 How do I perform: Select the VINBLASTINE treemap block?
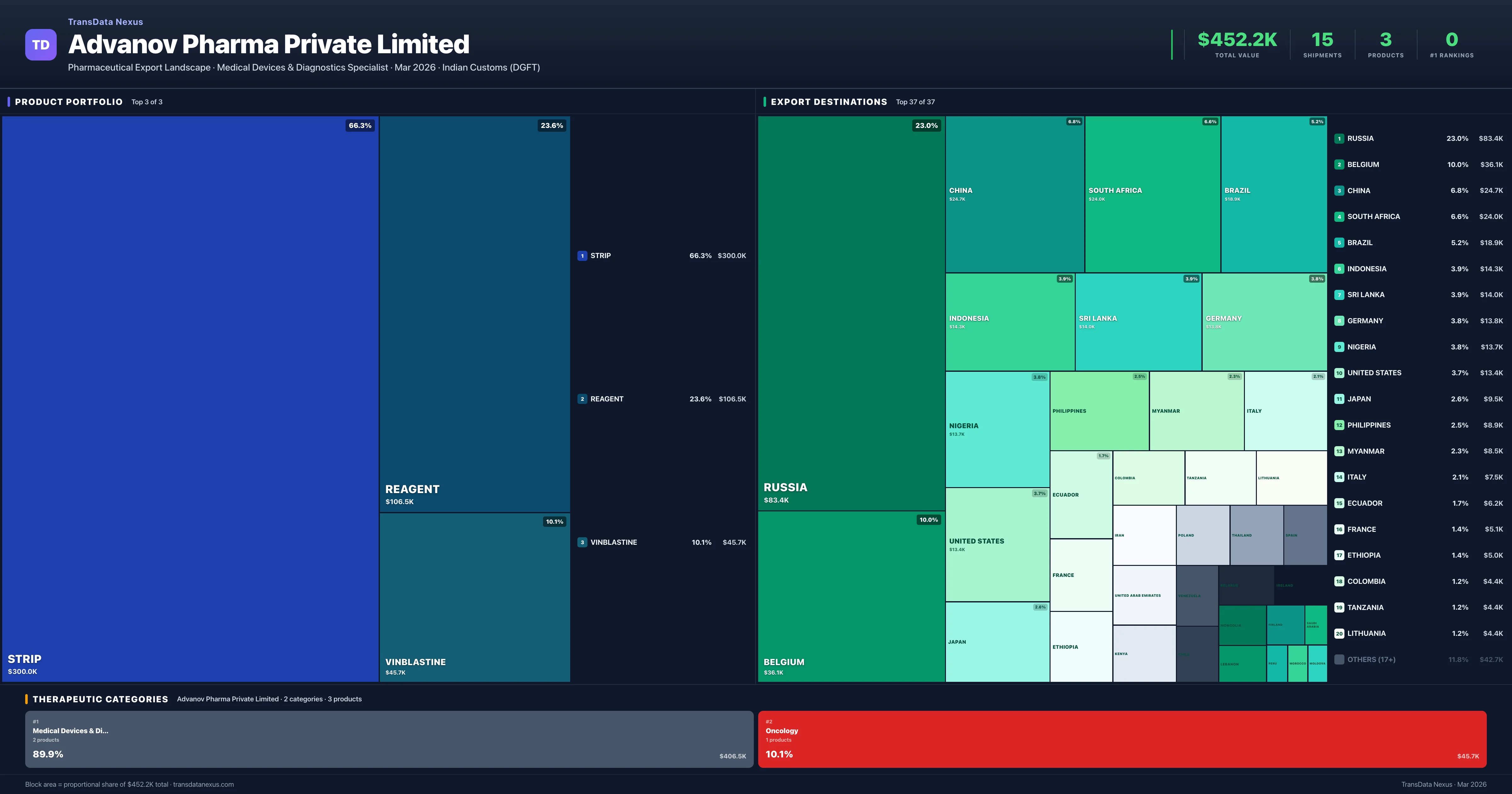pos(474,597)
